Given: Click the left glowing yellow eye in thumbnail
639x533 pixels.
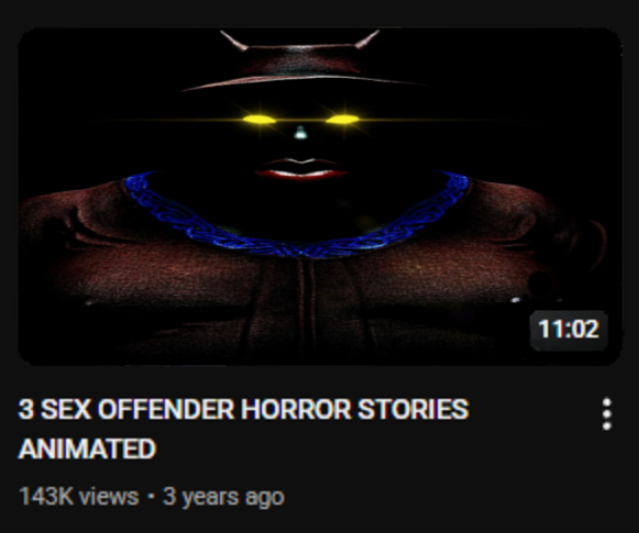Looking at the screenshot, I should pos(259,119).
